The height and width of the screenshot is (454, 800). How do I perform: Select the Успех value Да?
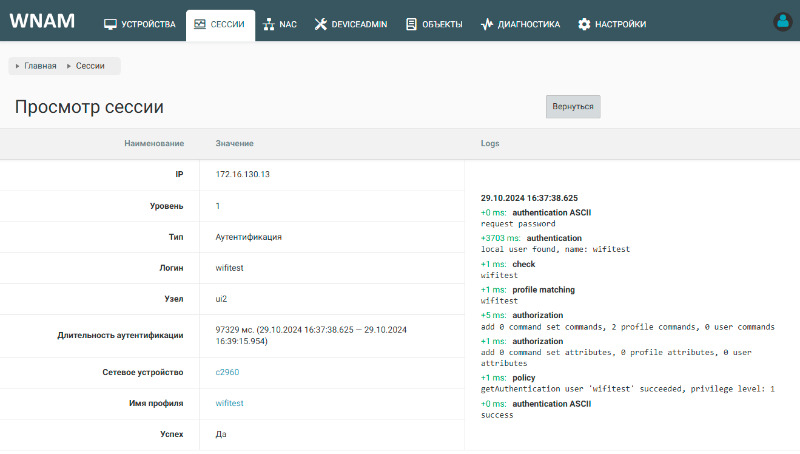point(221,434)
